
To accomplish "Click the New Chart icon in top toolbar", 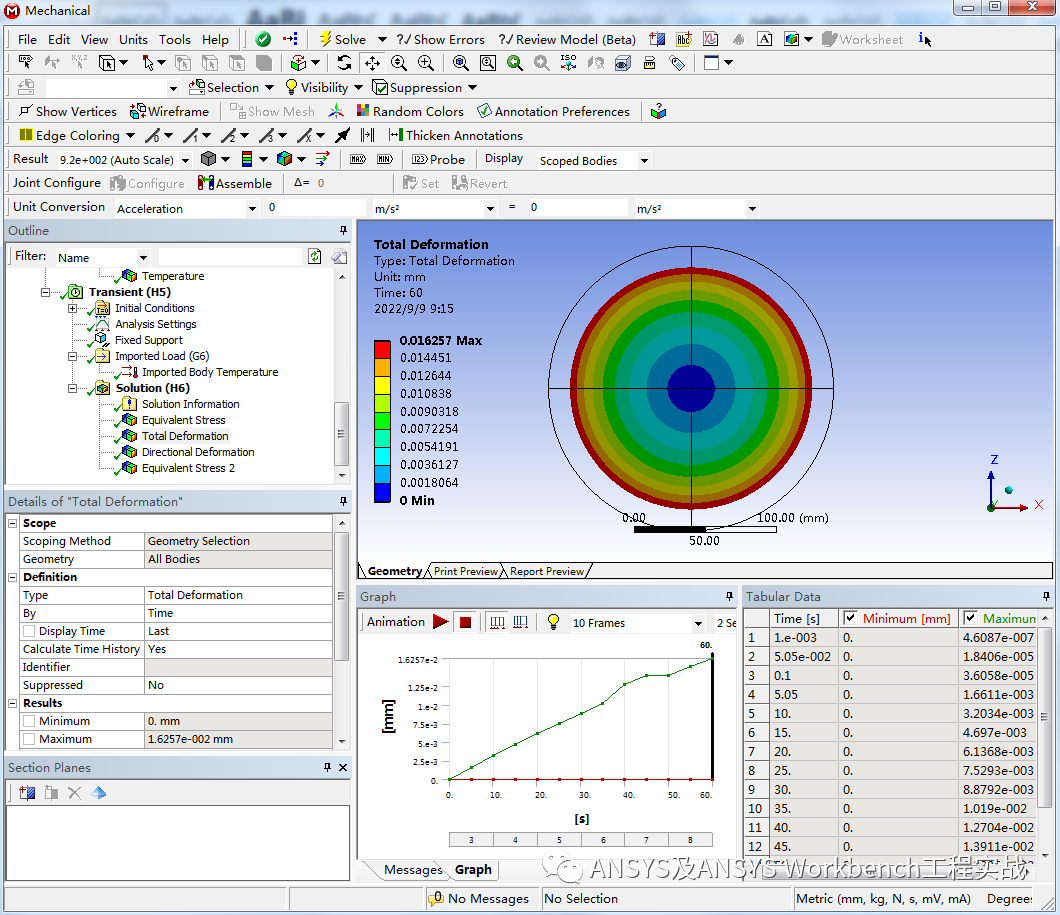I will click(x=710, y=39).
